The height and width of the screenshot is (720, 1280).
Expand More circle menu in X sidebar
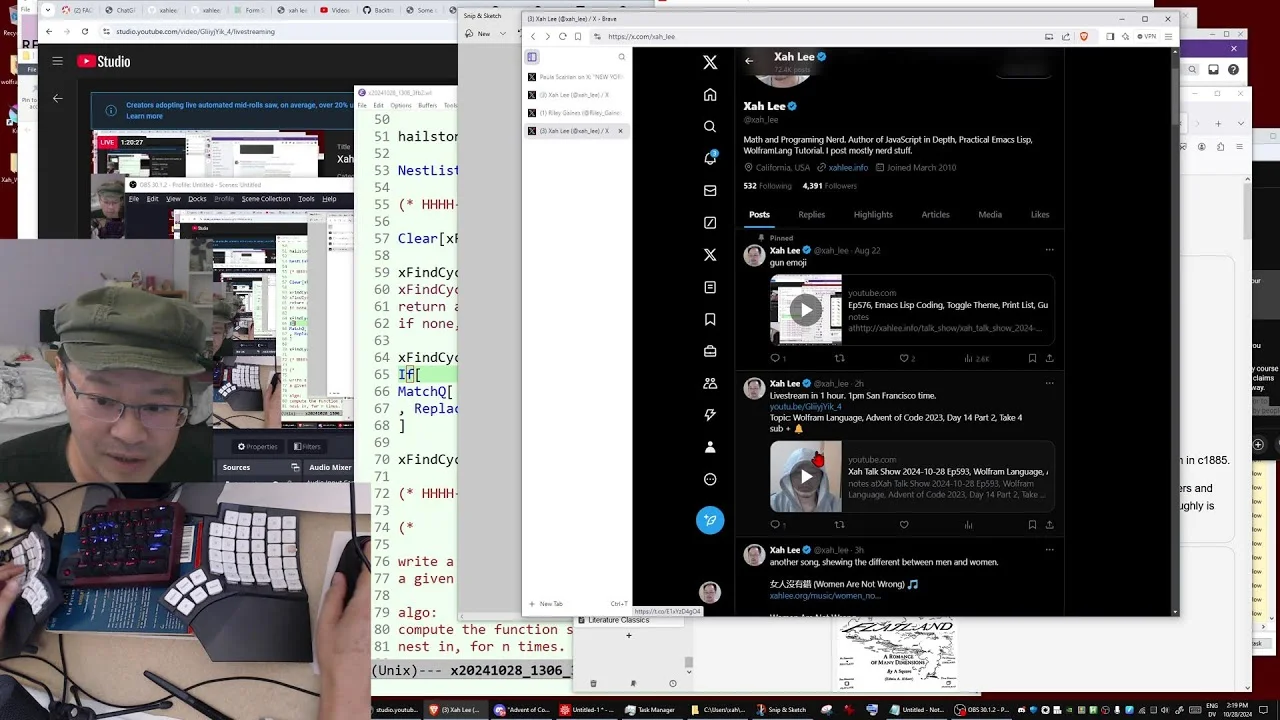(710, 479)
